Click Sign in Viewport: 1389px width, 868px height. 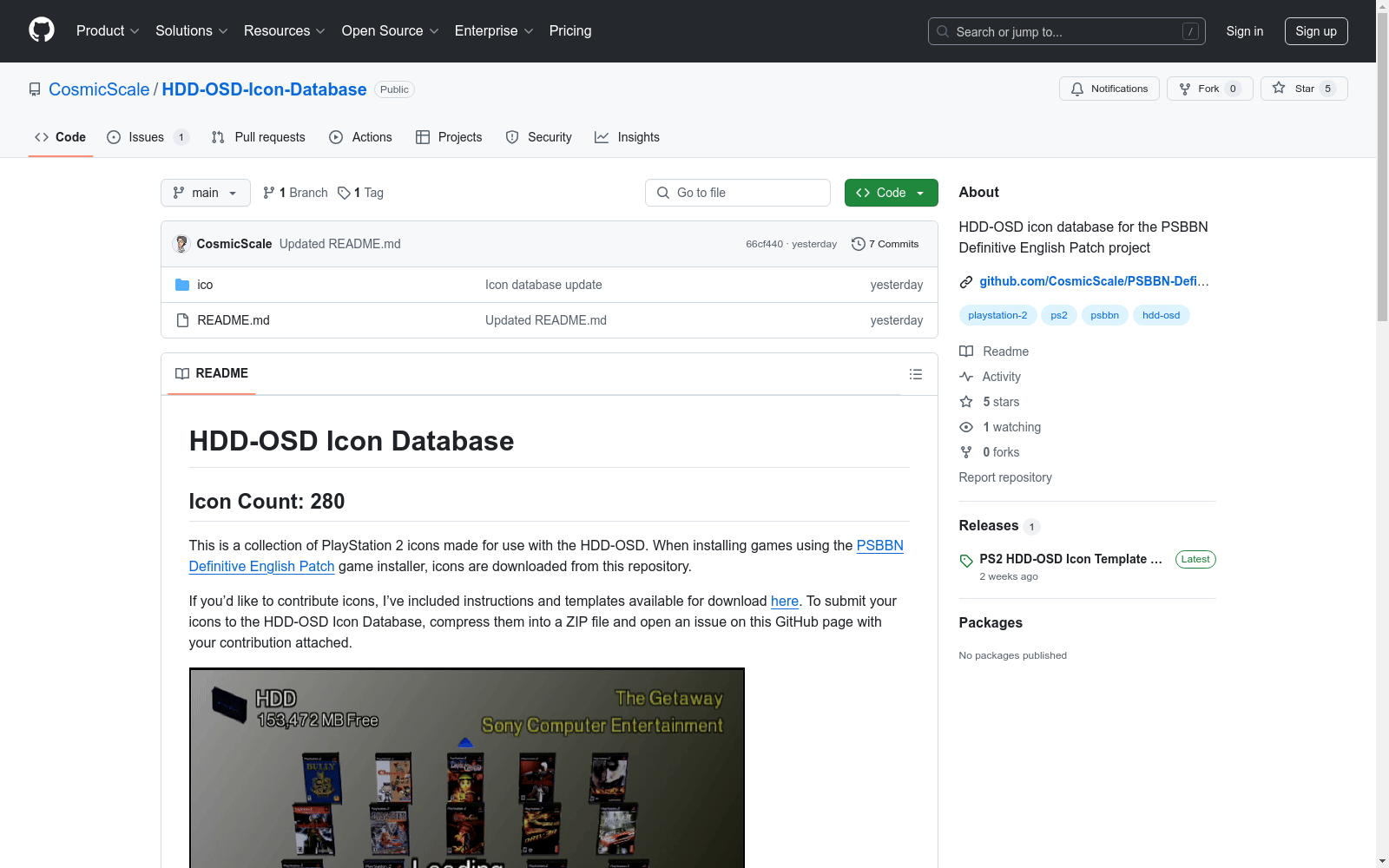click(x=1245, y=31)
